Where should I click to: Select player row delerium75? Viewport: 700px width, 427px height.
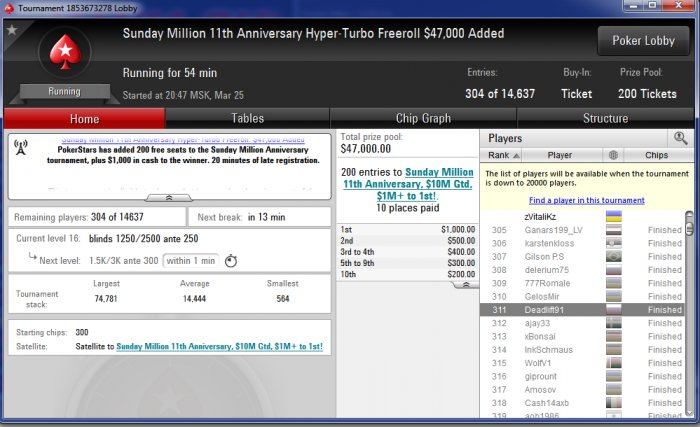tap(582, 270)
